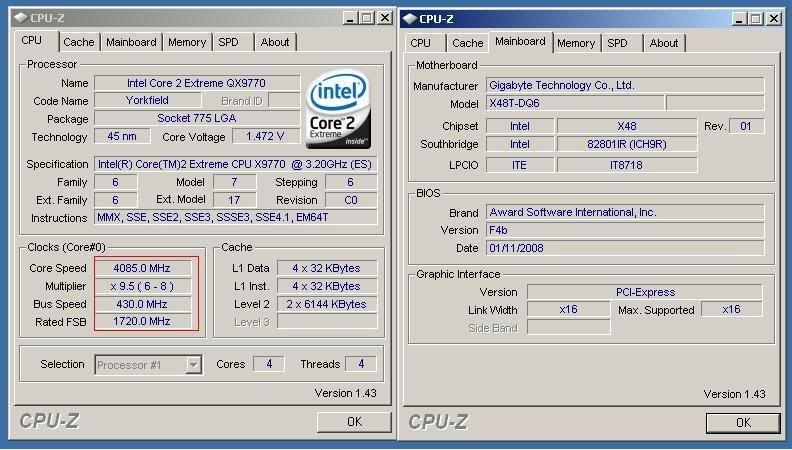This screenshot has width=792, height=450.
Task: Click the chipset Rev. value '01'
Action: click(x=746, y=126)
